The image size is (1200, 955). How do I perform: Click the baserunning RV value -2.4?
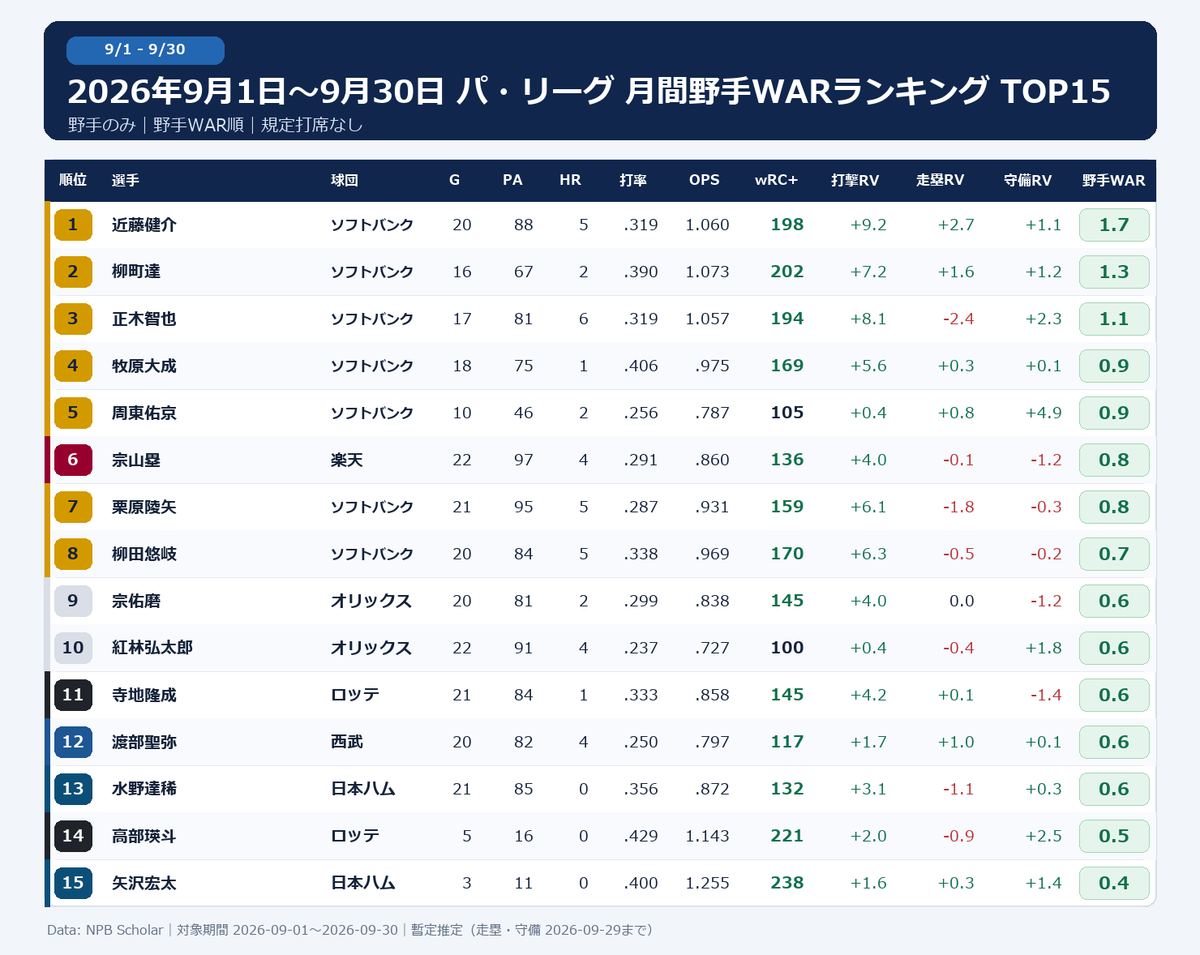point(958,319)
